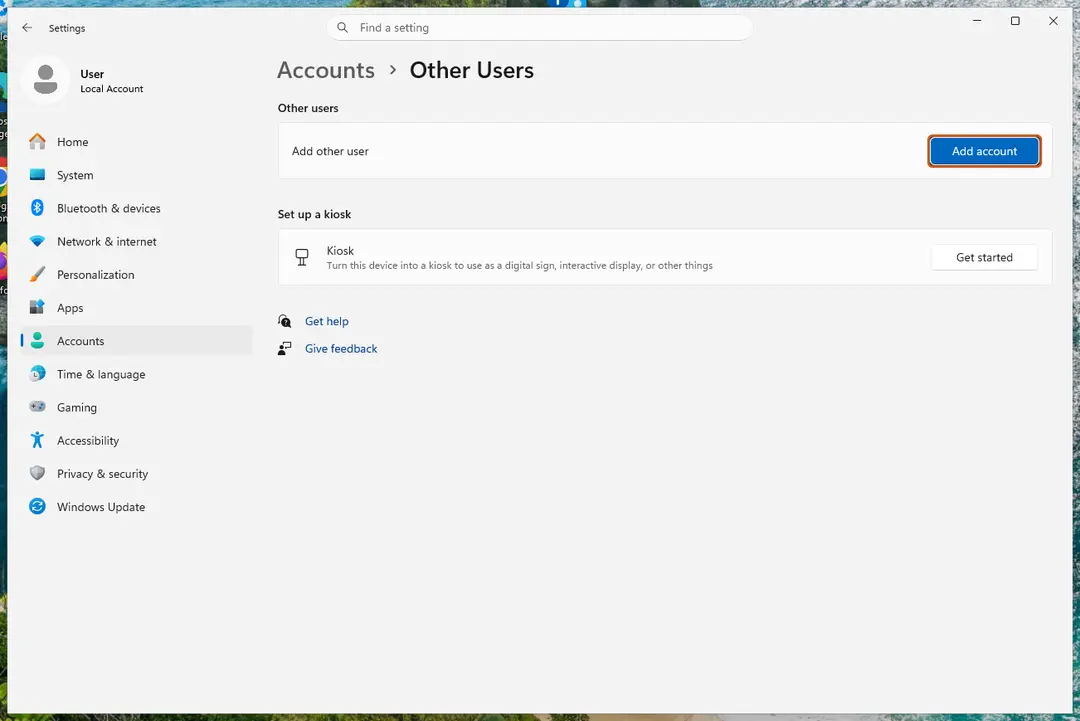Maximize the Settings window
1080x721 pixels.
[1015, 21]
